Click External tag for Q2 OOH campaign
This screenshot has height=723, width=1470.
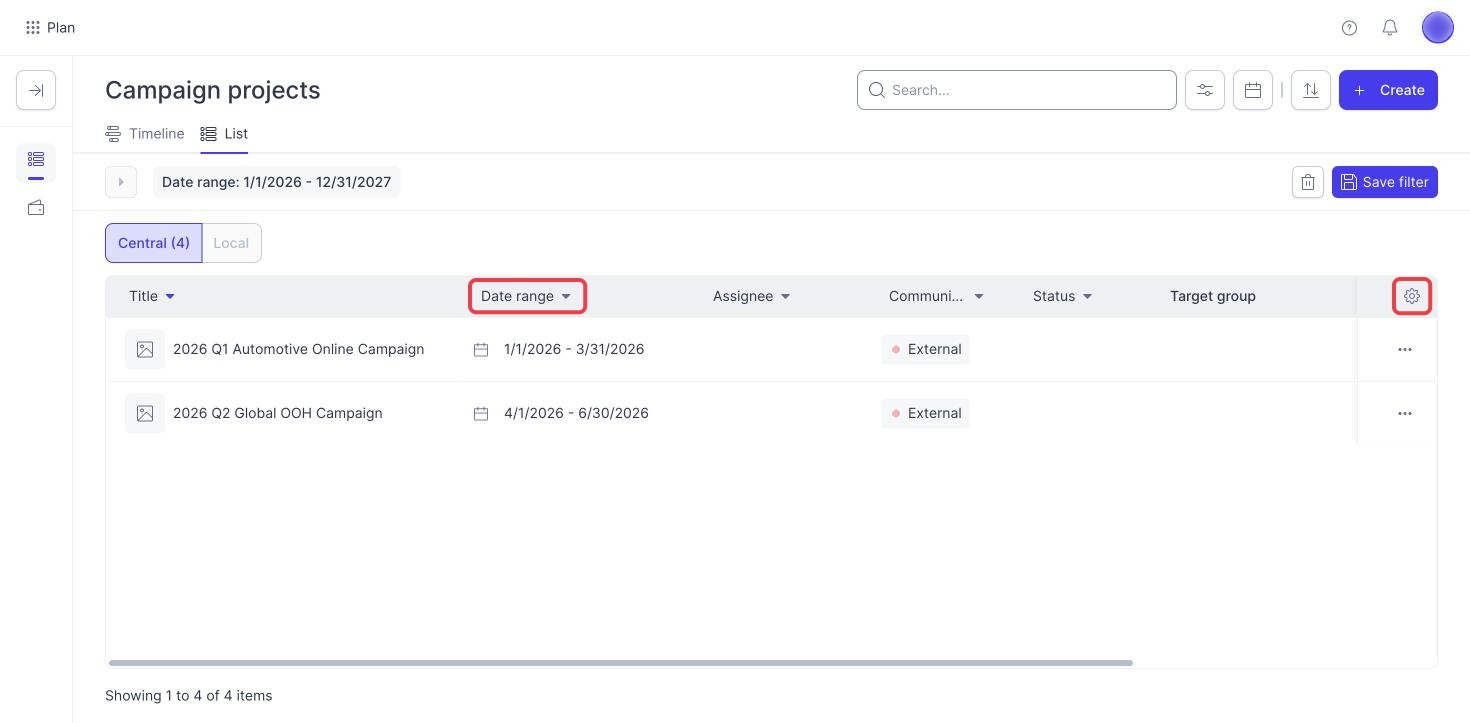(x=925, y=413)
